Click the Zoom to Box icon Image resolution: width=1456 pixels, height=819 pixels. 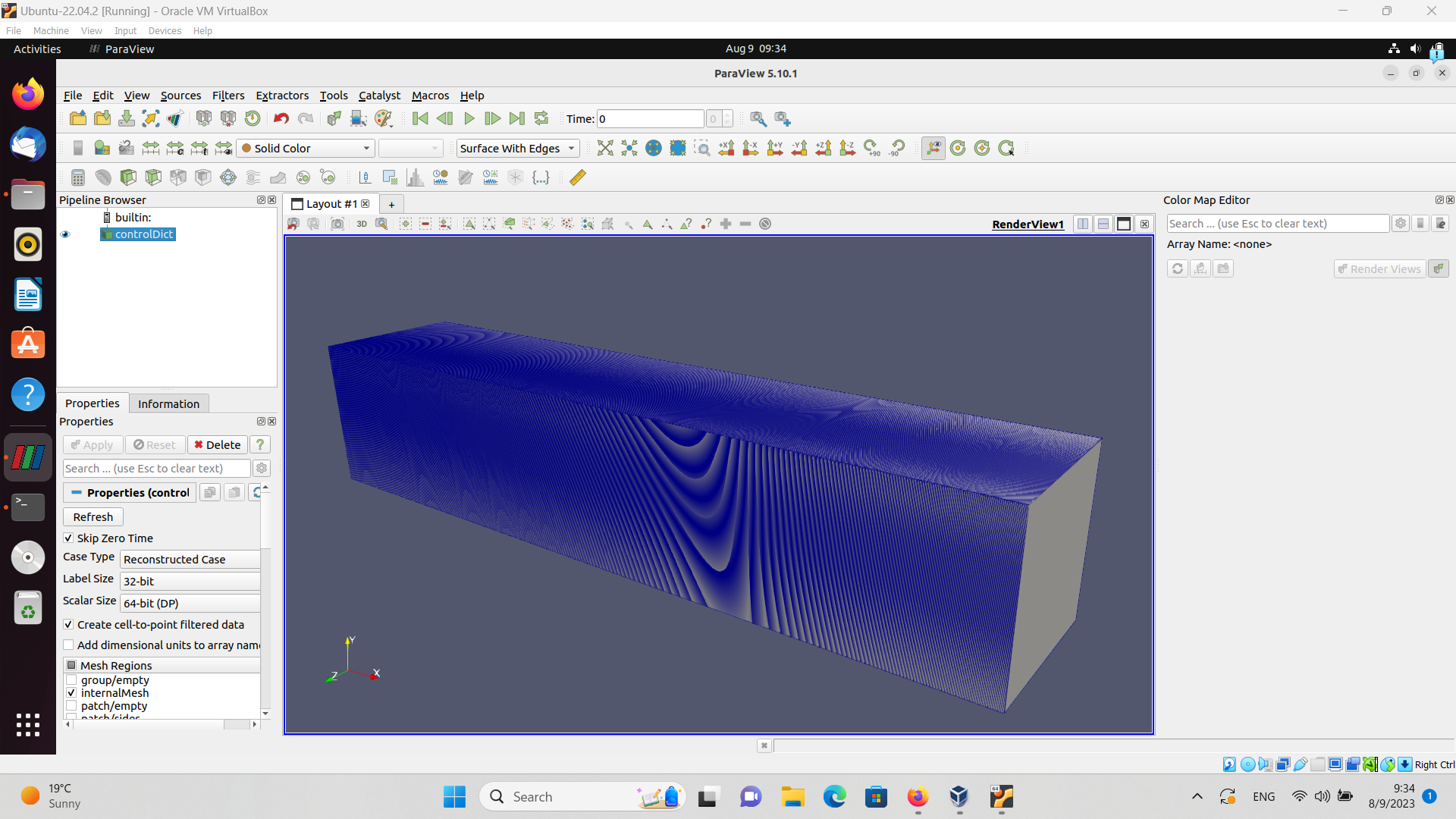[x=702, y=149]
